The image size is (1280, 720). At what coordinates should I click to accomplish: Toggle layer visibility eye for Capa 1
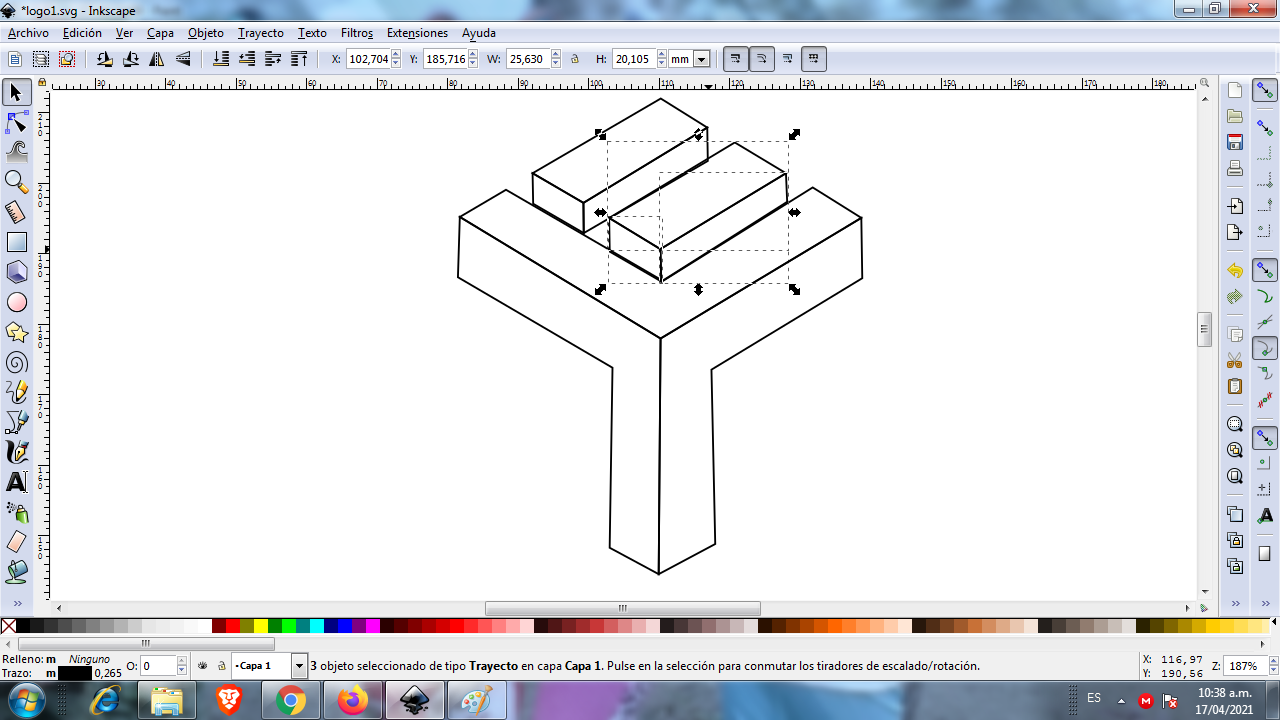coord(203,666)
